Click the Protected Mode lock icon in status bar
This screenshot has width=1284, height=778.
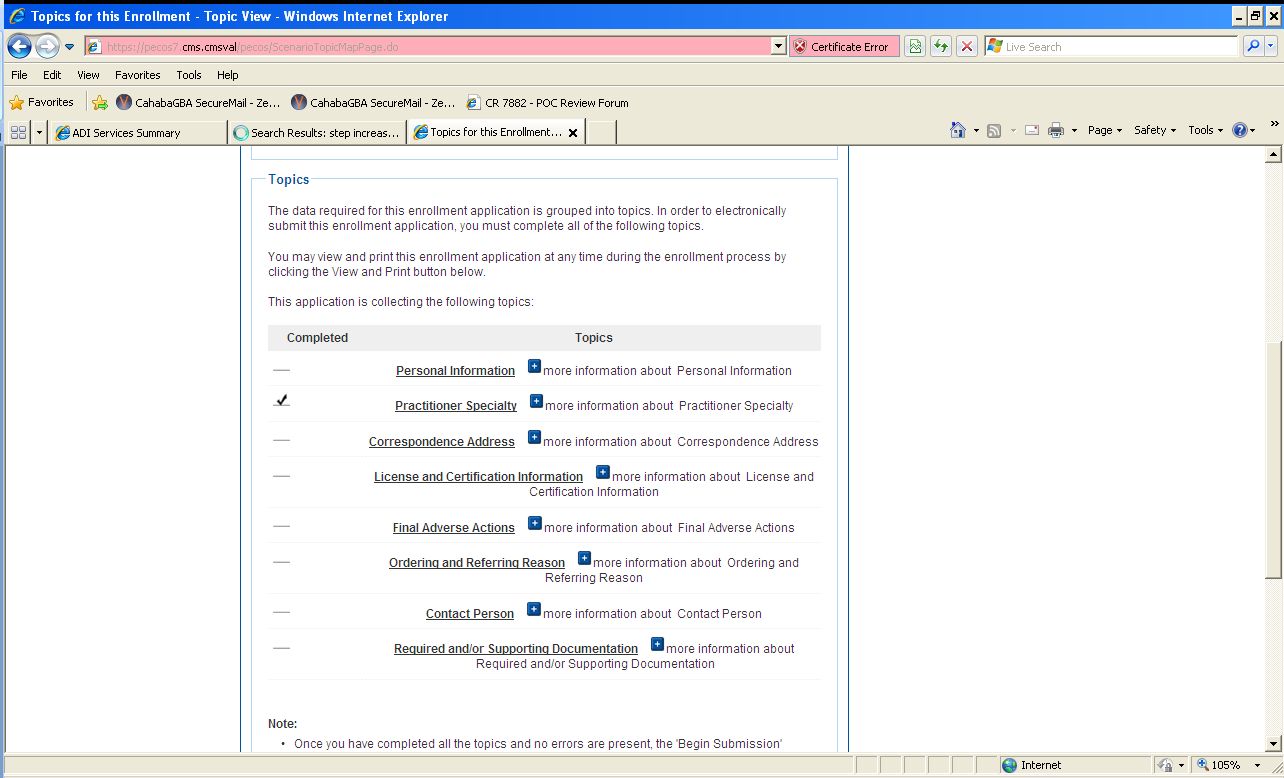(x=1165, y=765)
